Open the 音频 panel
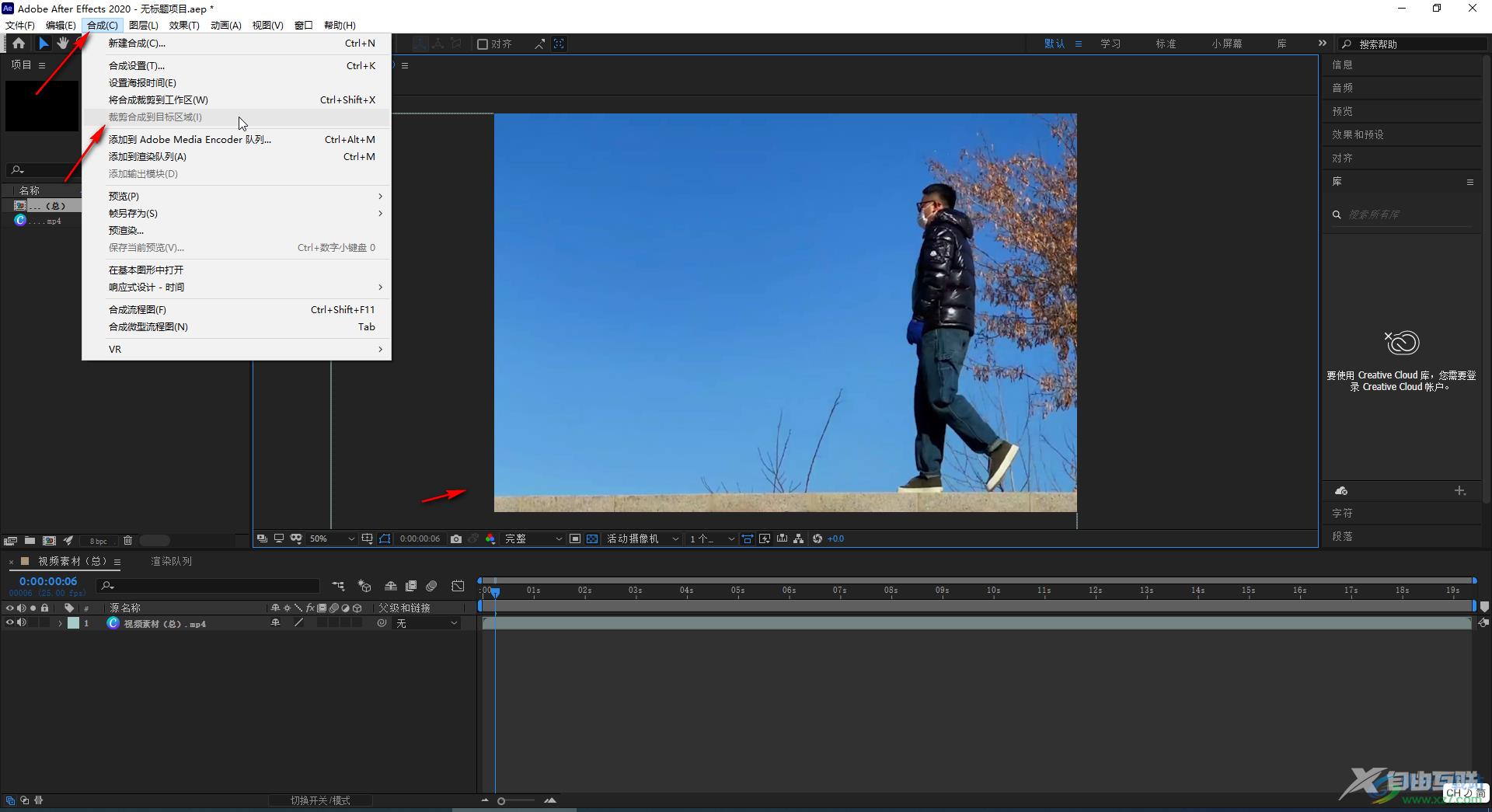The width and height of the screenshot is (1492, 812). (1342, 89)
